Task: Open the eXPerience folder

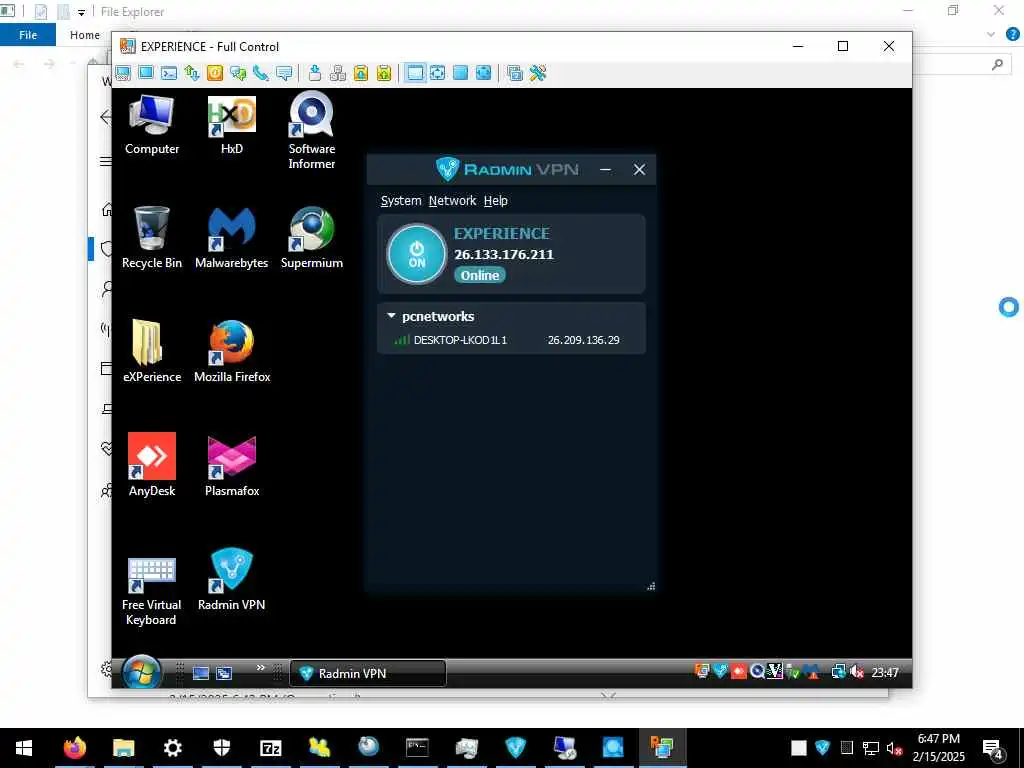Action: coord(152,351)
